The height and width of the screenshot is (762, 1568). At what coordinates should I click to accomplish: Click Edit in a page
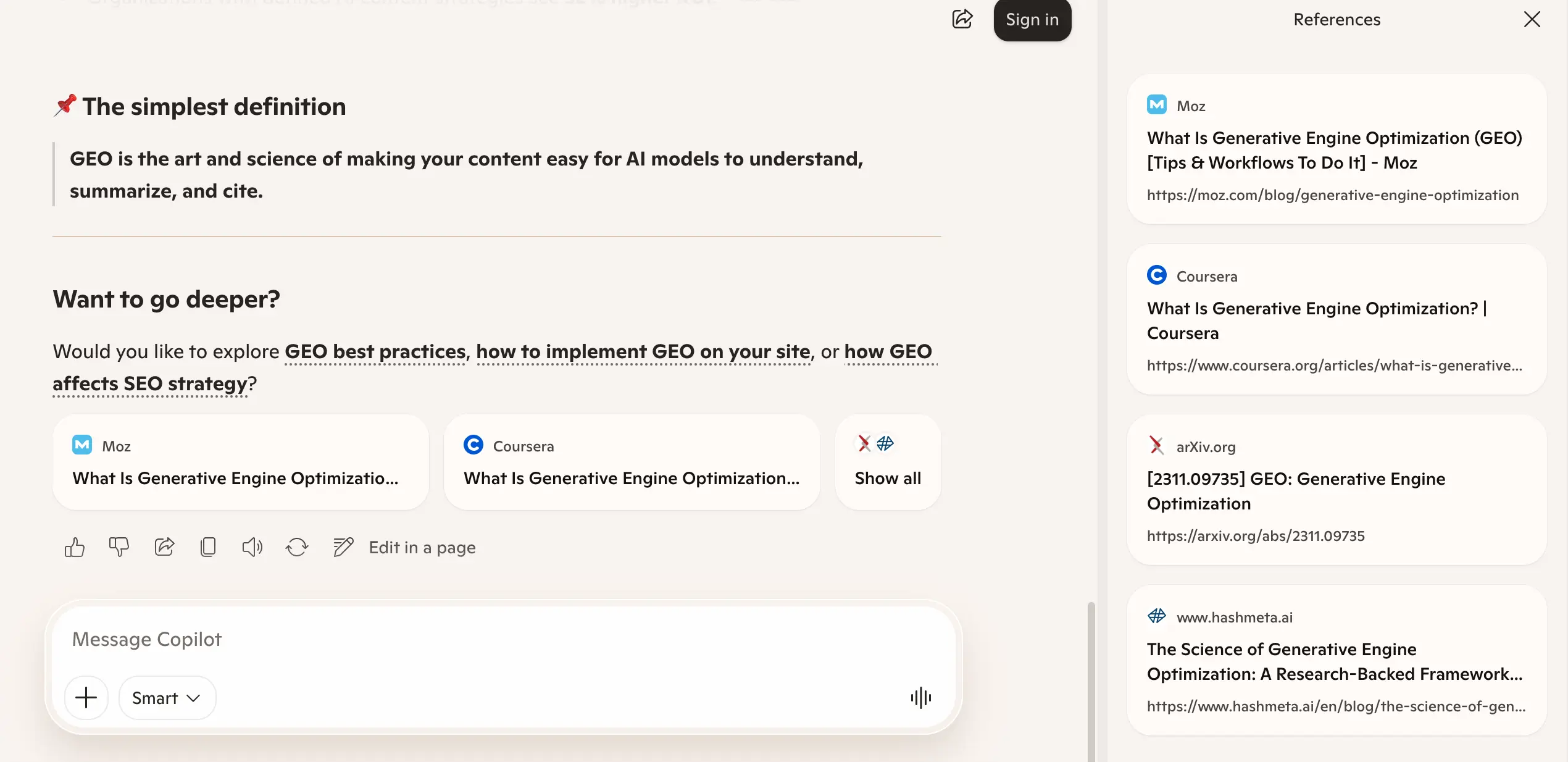click(x=404, y=547)
